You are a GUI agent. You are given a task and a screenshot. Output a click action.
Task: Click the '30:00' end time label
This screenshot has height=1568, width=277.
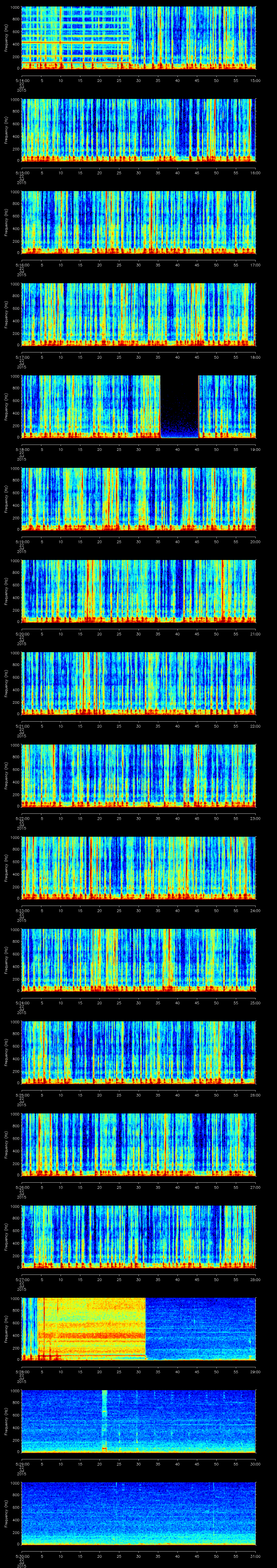(x=255, y=1464)
